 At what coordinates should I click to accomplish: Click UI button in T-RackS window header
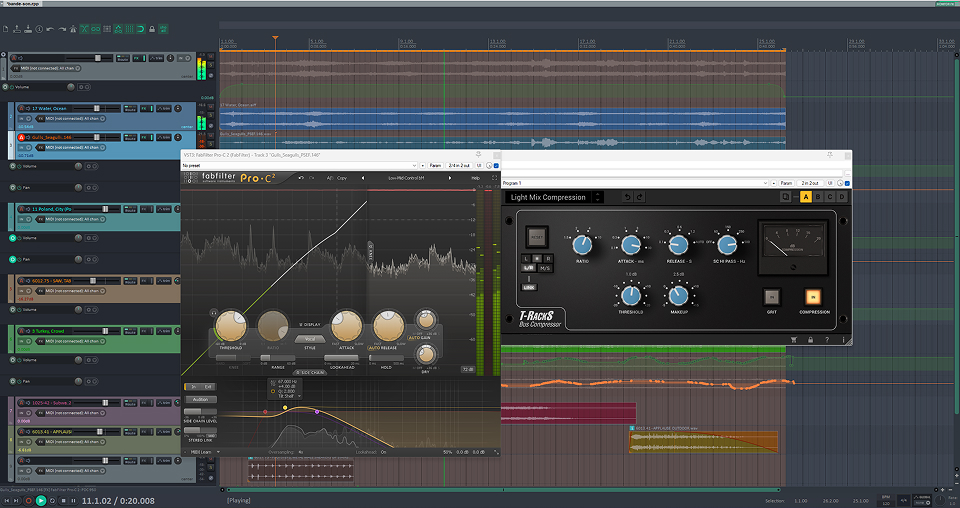tap(831, 183)
